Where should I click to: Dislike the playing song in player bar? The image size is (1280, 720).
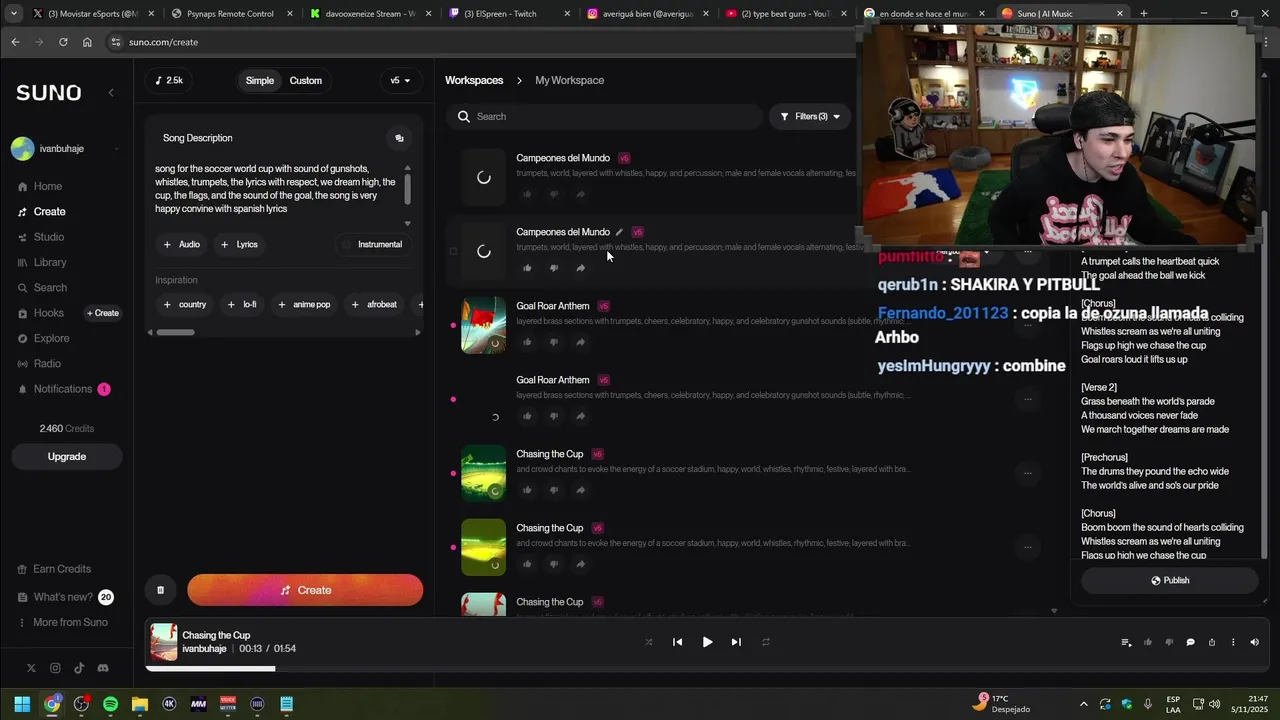pos(1169,642)
